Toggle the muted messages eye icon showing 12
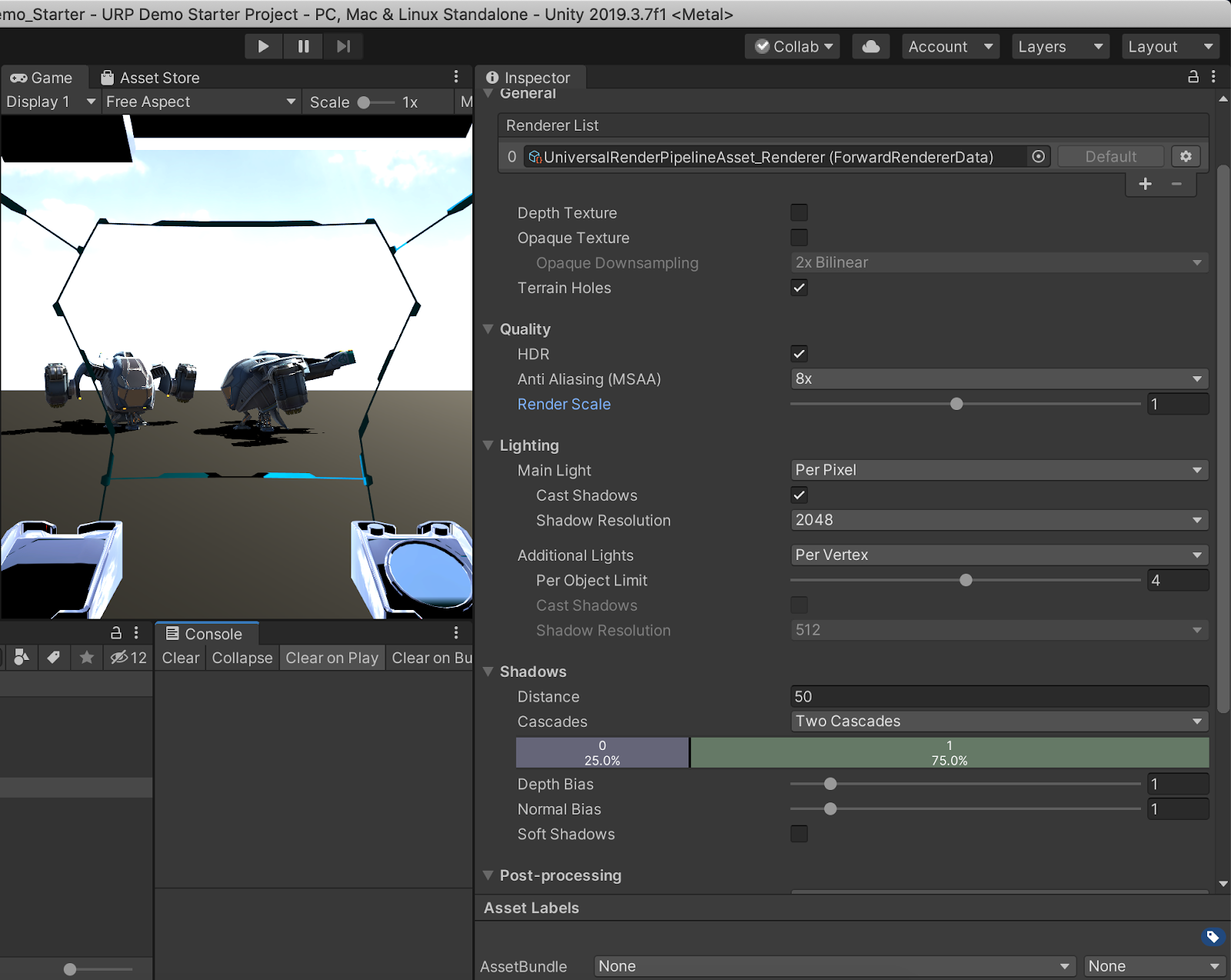This screenshot has width=1231, height=980. (127, 658)
